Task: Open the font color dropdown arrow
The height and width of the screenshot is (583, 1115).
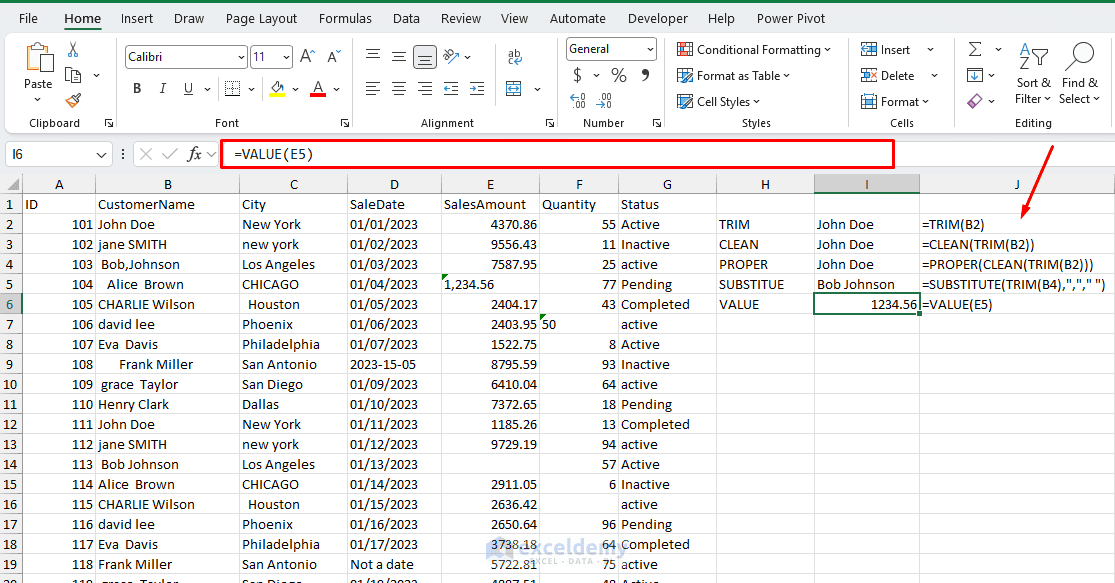Action: click(x=336, y=89)
